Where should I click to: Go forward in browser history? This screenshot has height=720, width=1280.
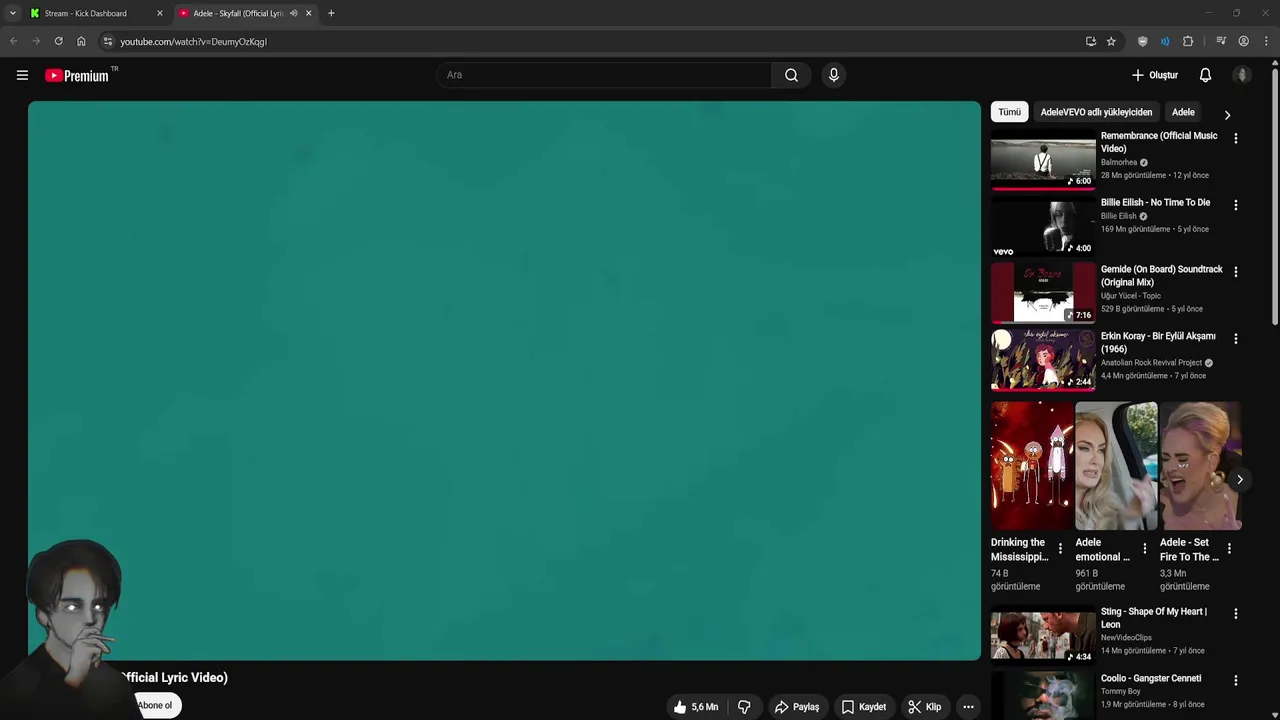click(x=36, y=41)
